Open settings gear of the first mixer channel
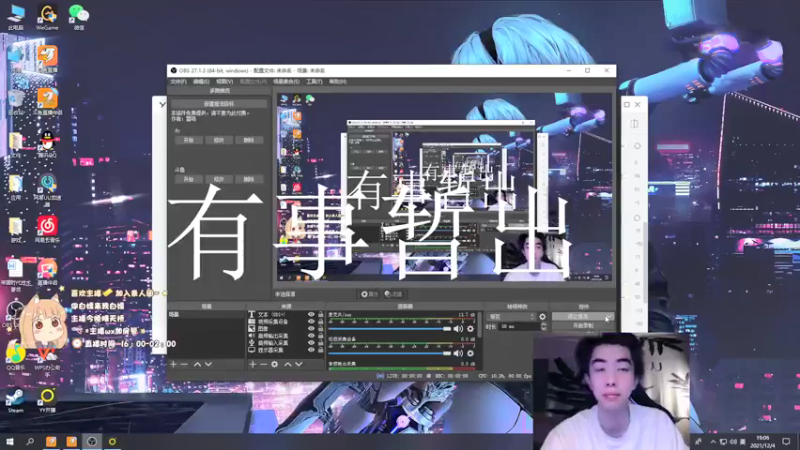 (x=470, y=329)
